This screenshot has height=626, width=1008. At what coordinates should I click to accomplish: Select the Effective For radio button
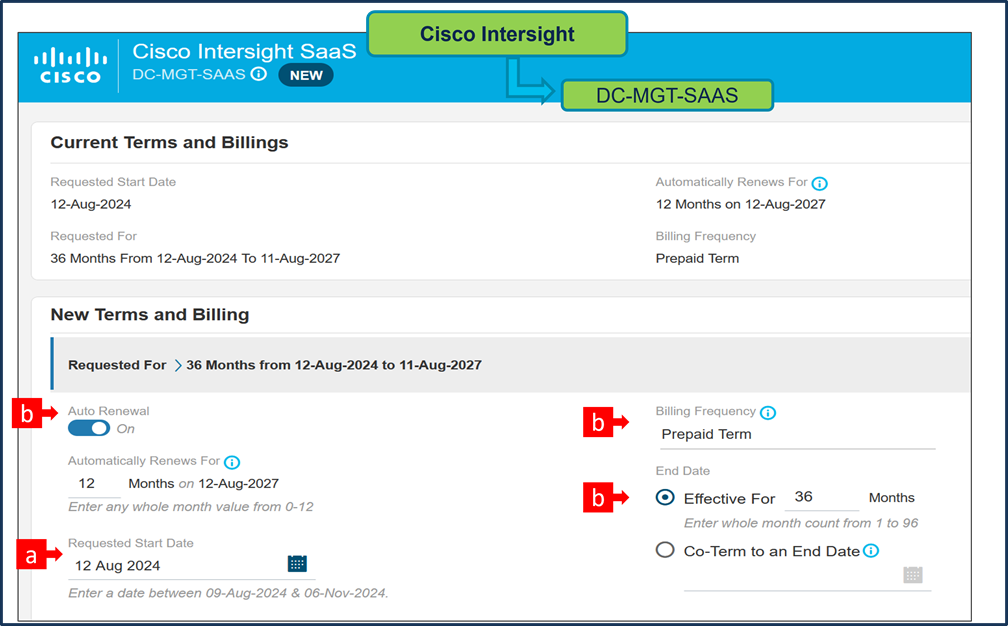click(x=665, y=497)
